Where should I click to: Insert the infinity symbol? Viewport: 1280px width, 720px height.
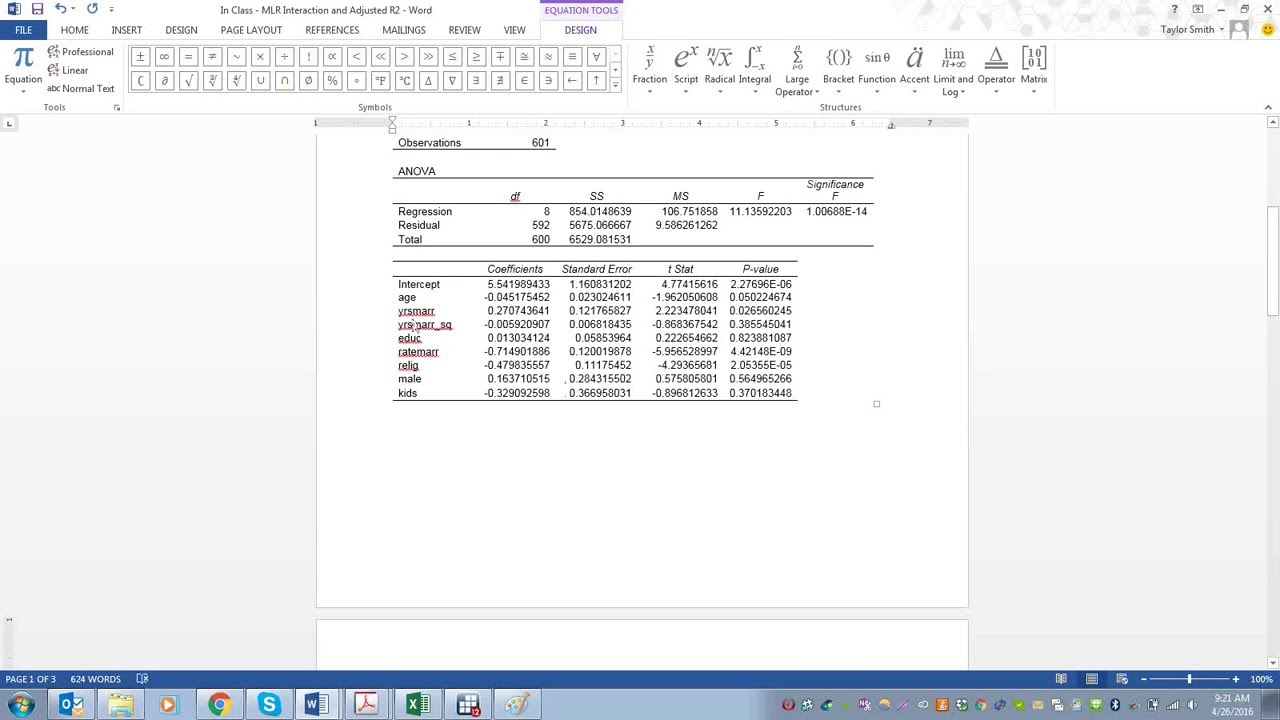point(164,57)
